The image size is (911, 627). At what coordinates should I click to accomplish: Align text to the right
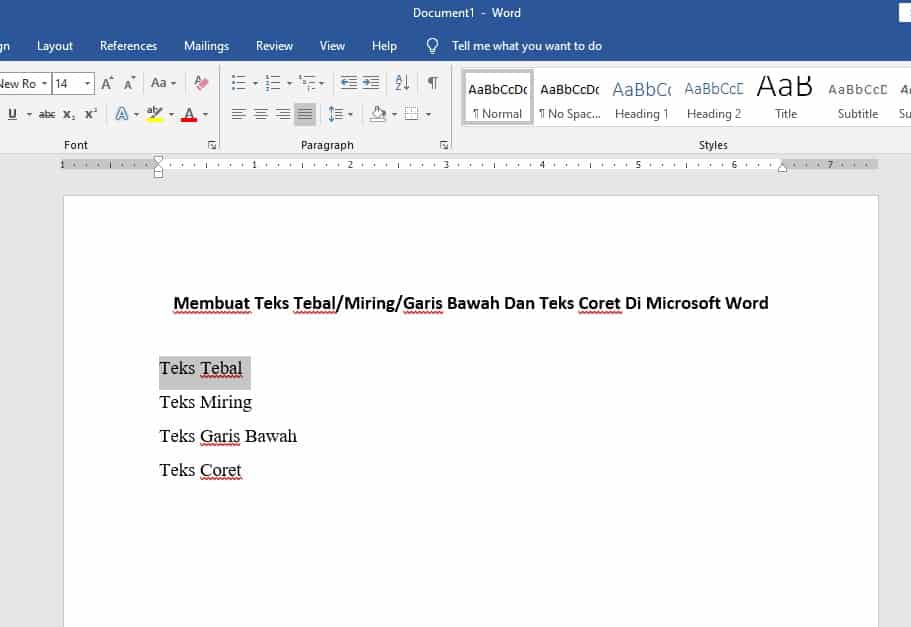(x=283, y=114)
